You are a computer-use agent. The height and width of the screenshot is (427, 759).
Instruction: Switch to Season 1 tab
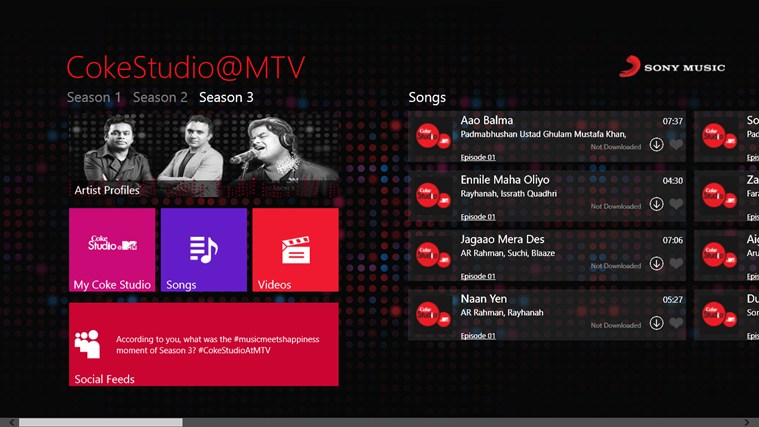click(94, 97)
